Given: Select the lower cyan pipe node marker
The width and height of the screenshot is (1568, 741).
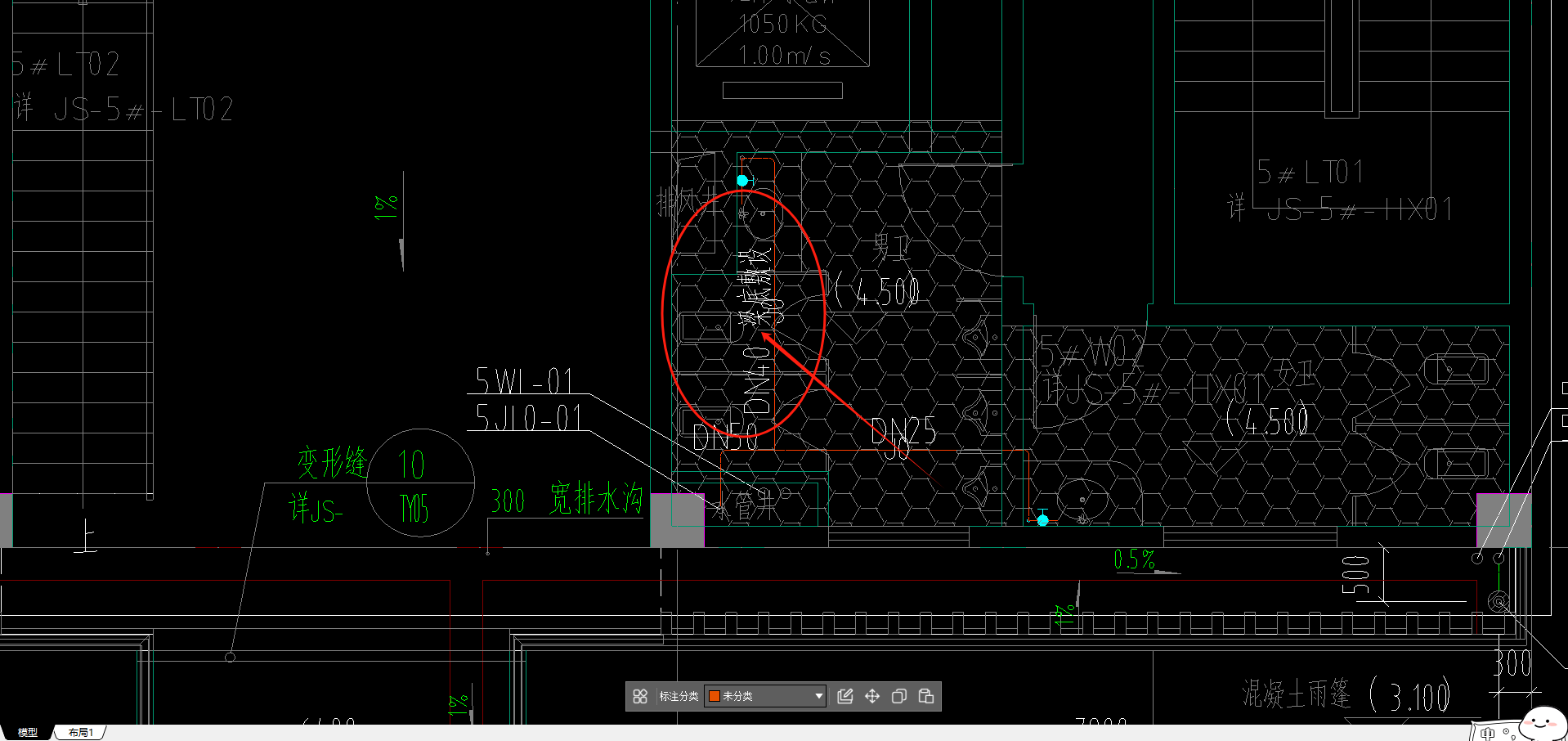Looking at the screenshot, I should (1042, 519).
